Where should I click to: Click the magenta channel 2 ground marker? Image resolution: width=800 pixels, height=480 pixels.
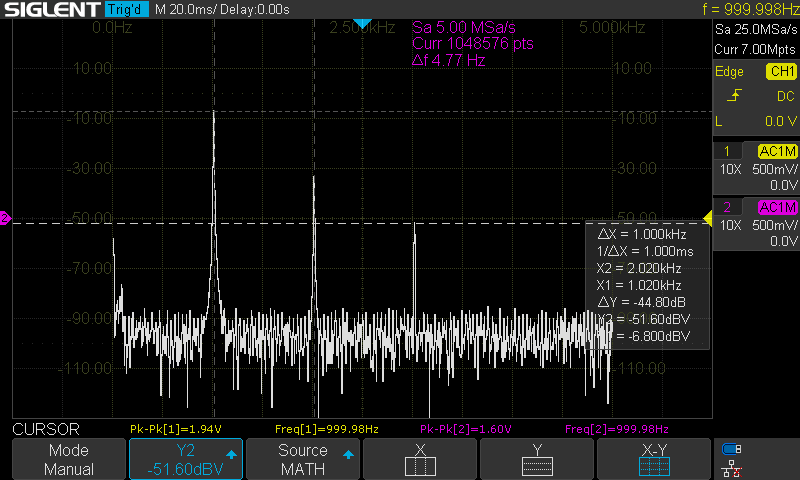[x=5, y=218]
